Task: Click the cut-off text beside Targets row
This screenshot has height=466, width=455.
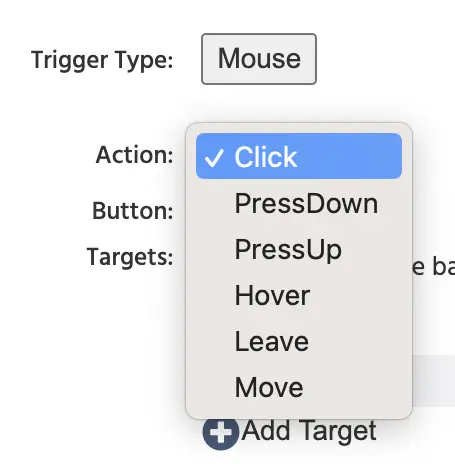Action: tap(434, 267)
